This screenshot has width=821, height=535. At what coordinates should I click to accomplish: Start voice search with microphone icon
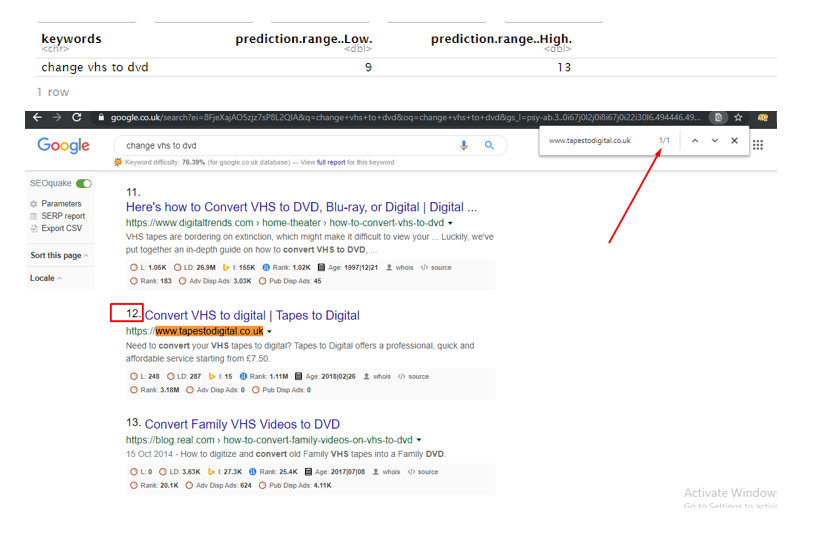point(463,146)
